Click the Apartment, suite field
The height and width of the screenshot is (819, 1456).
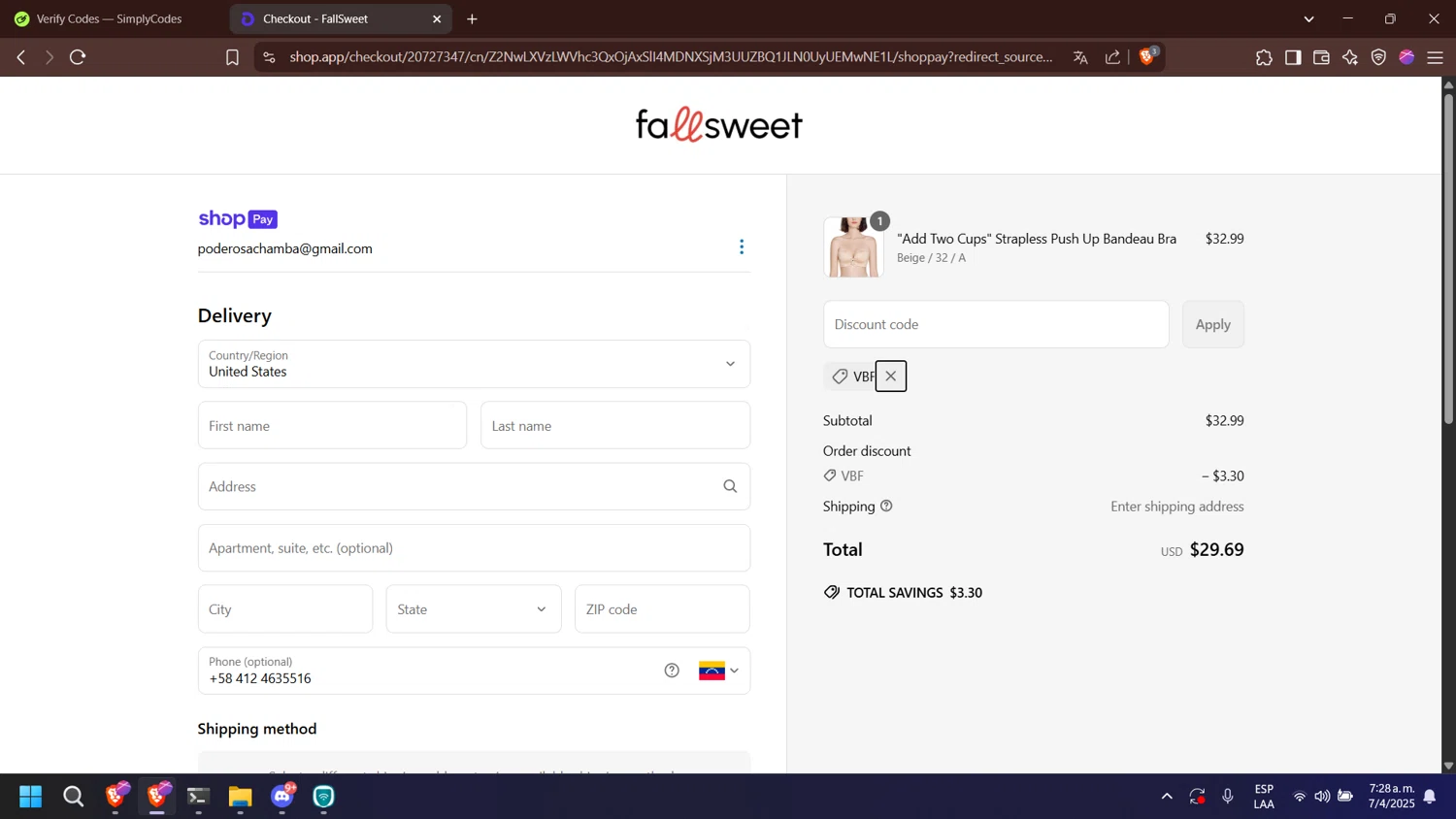[474, 548]
